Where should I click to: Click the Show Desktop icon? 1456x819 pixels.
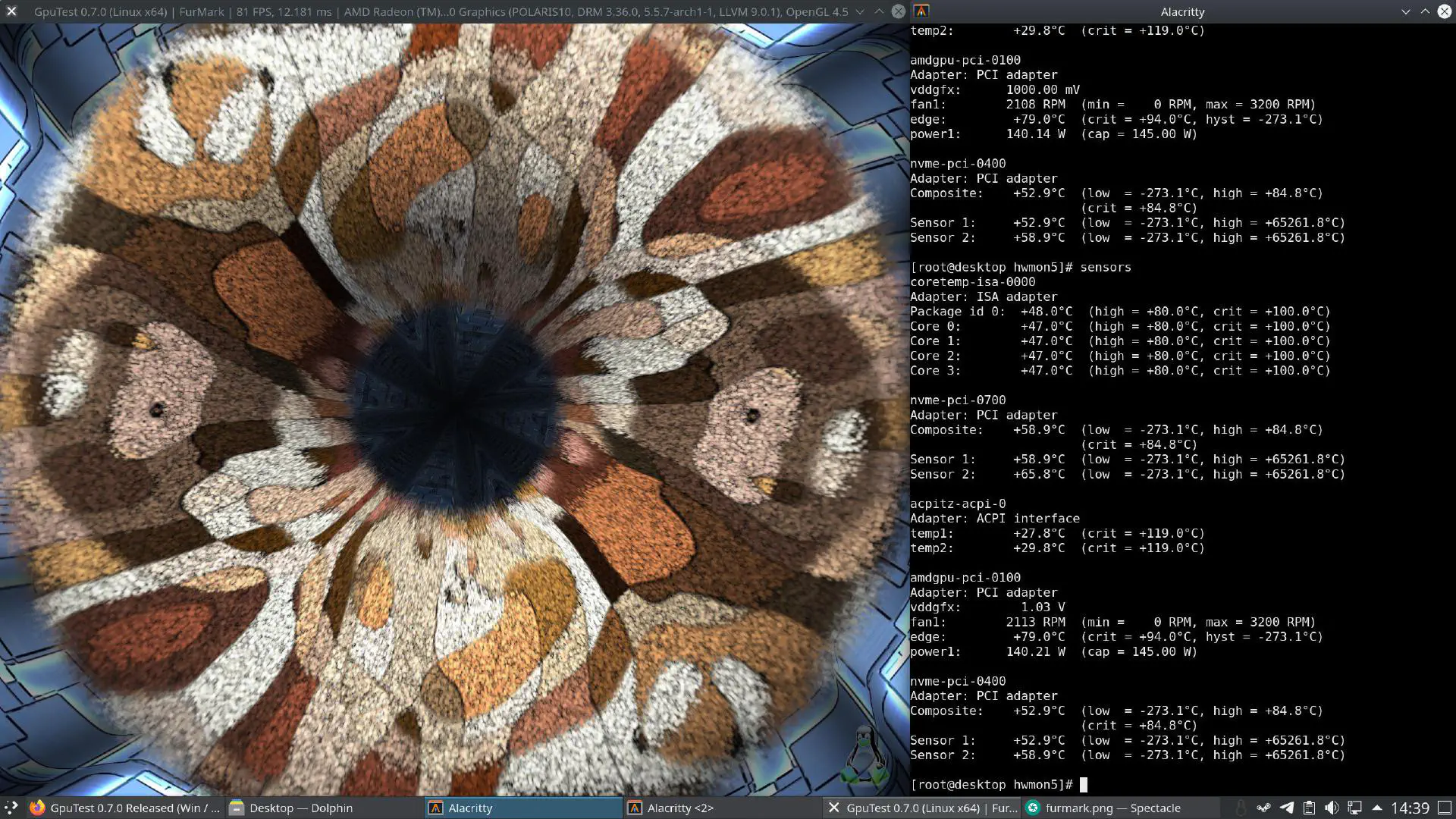point(1445,808)
